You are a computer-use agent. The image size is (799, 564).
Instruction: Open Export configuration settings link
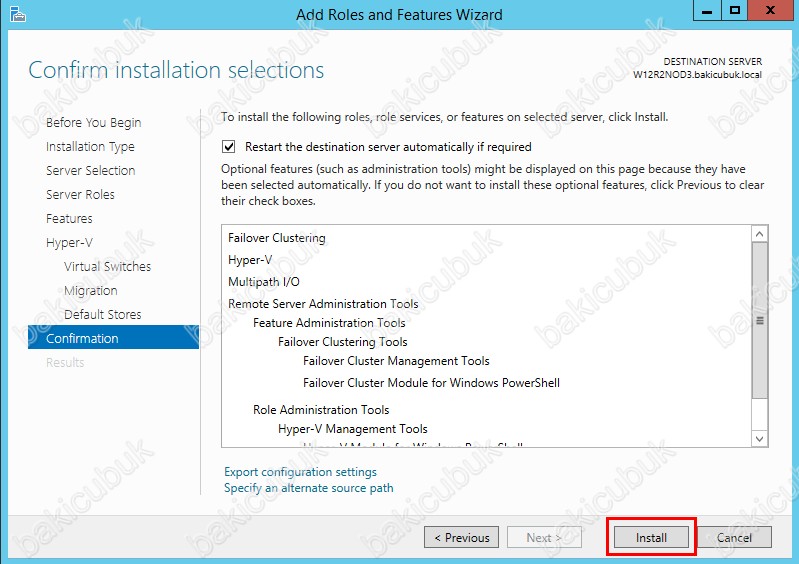coord(300,472)
